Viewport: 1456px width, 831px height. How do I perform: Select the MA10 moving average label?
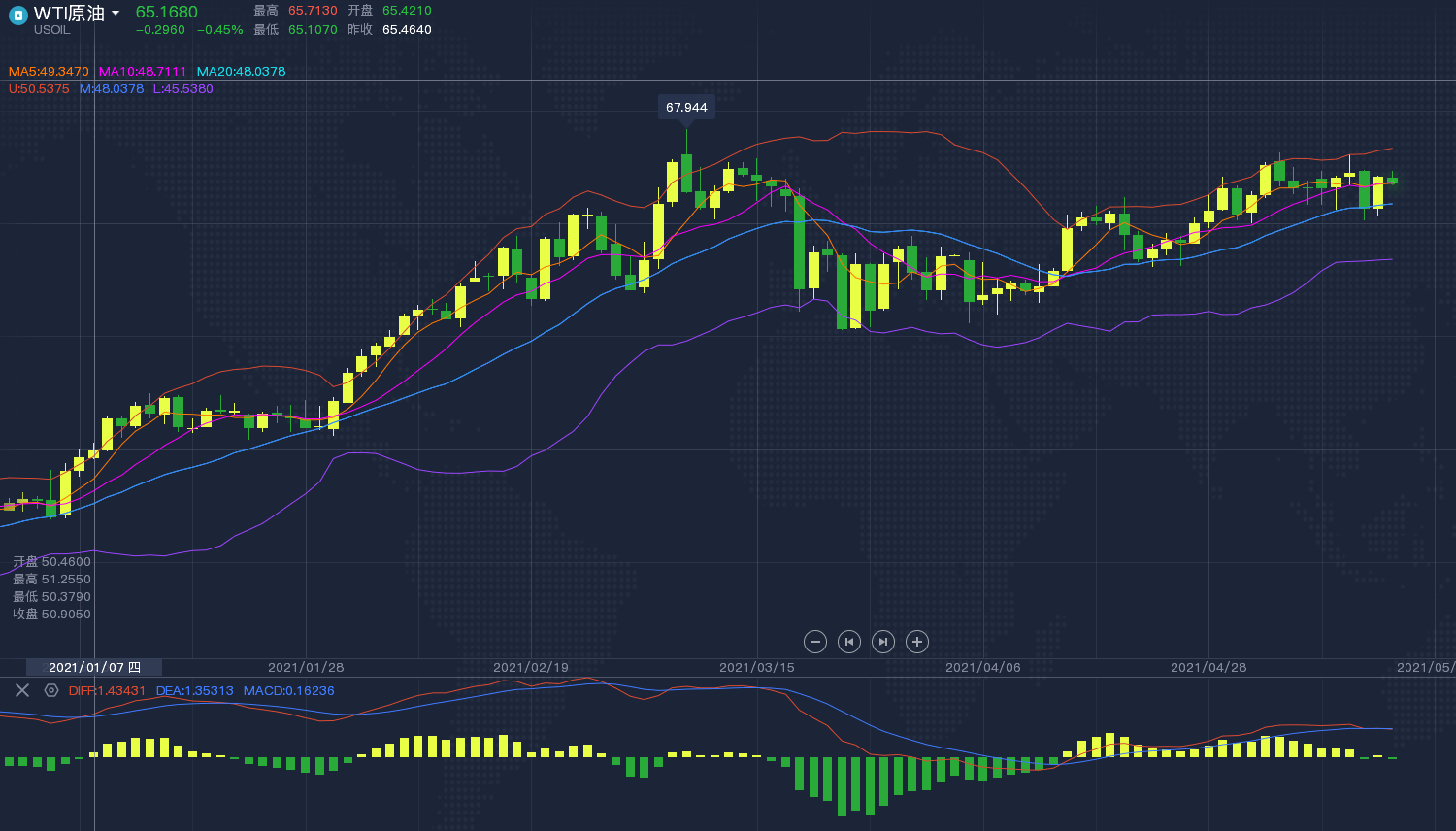pos(143,72)
